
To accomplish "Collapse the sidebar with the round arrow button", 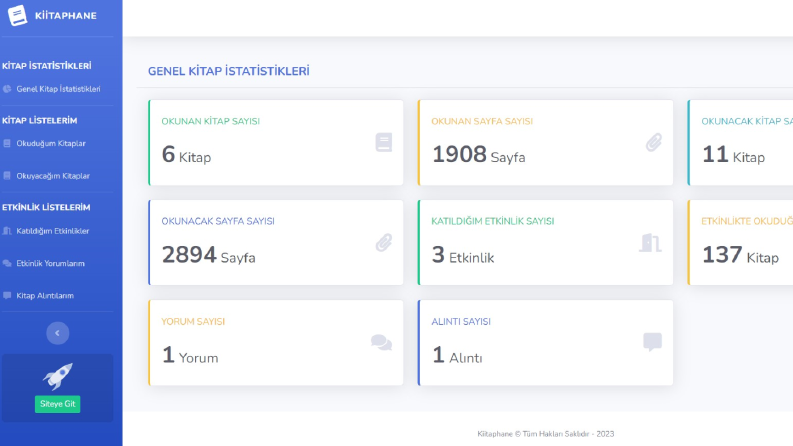I will point(58,333).
